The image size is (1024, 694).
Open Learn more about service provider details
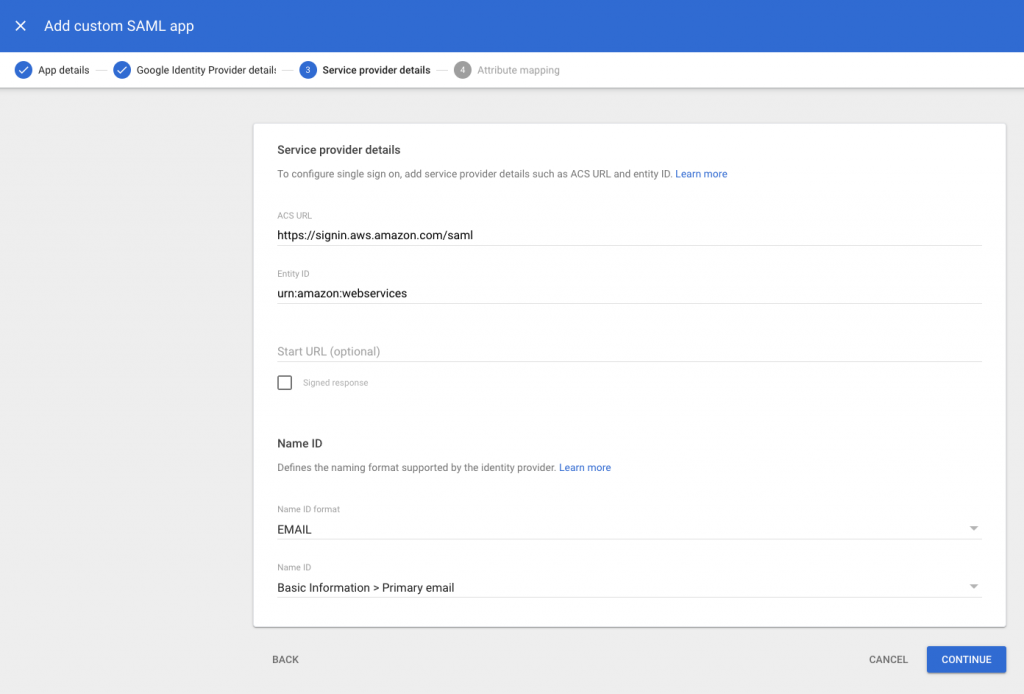point(701,173)
